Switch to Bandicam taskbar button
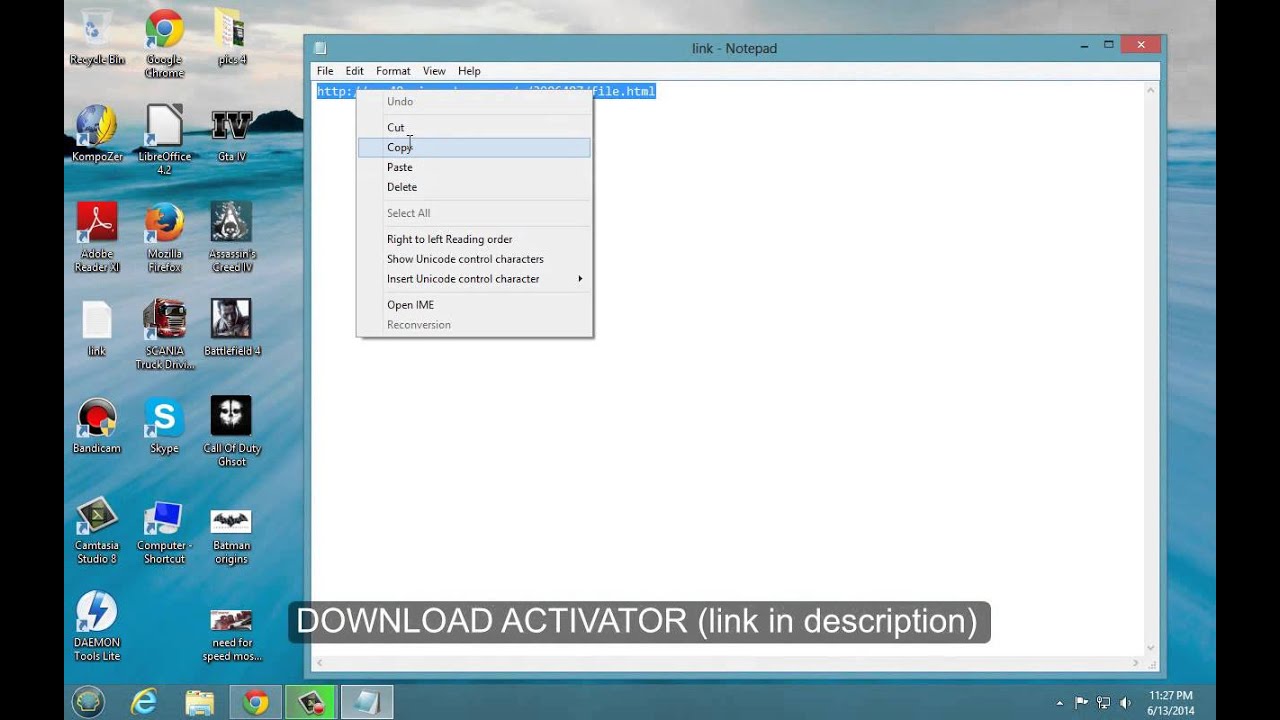Viewport: 1280px width, 720px height. pos(311,702)
